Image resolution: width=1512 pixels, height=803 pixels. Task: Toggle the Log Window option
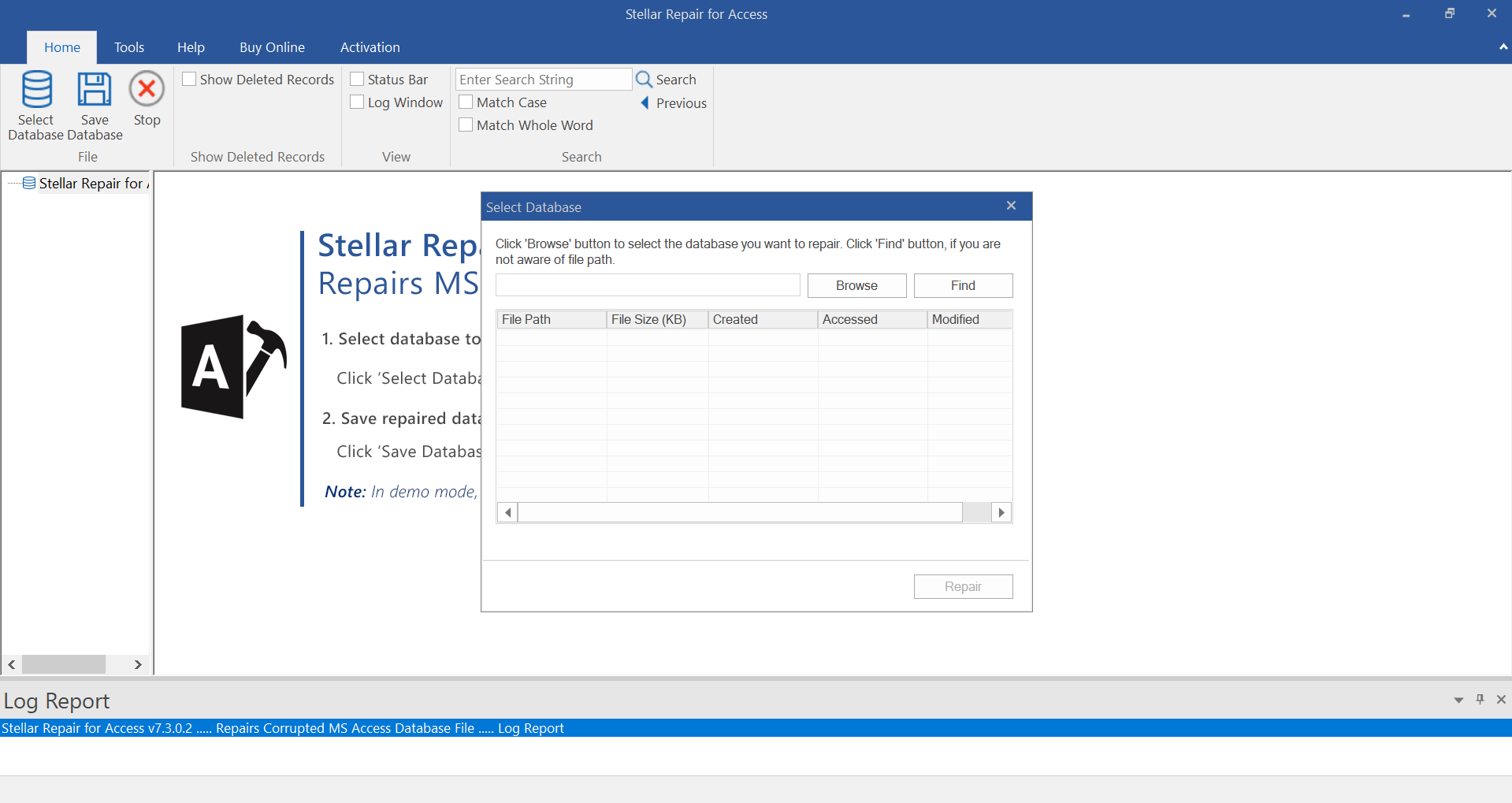(x=357, y=102)
